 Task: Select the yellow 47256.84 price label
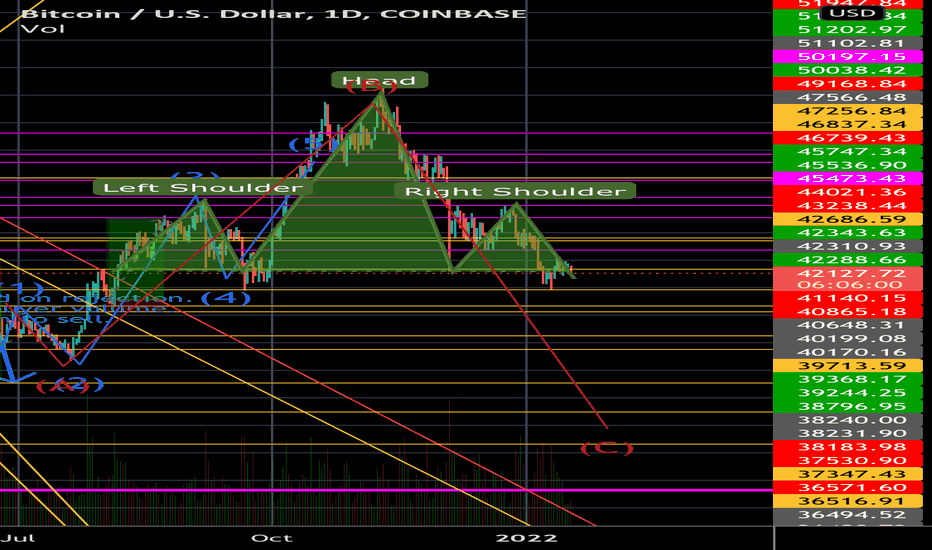click(x=848, y=111)
